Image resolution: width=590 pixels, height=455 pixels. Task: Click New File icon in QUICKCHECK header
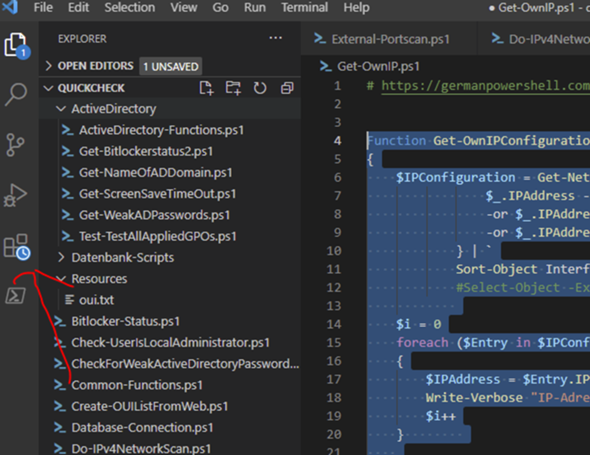206,88
